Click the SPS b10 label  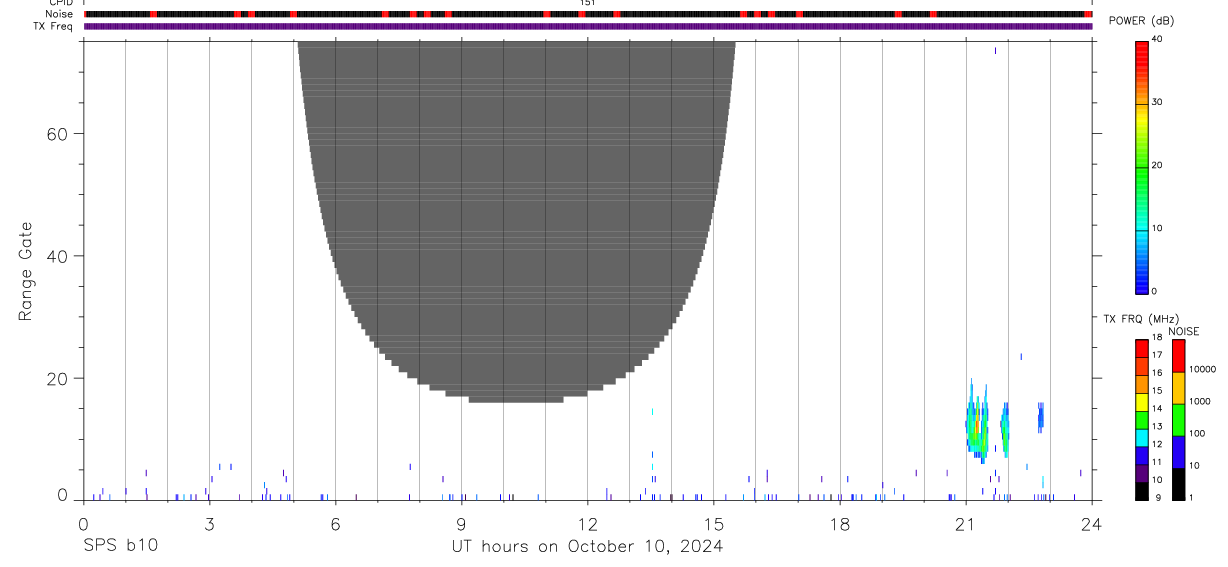pos(120,546)
